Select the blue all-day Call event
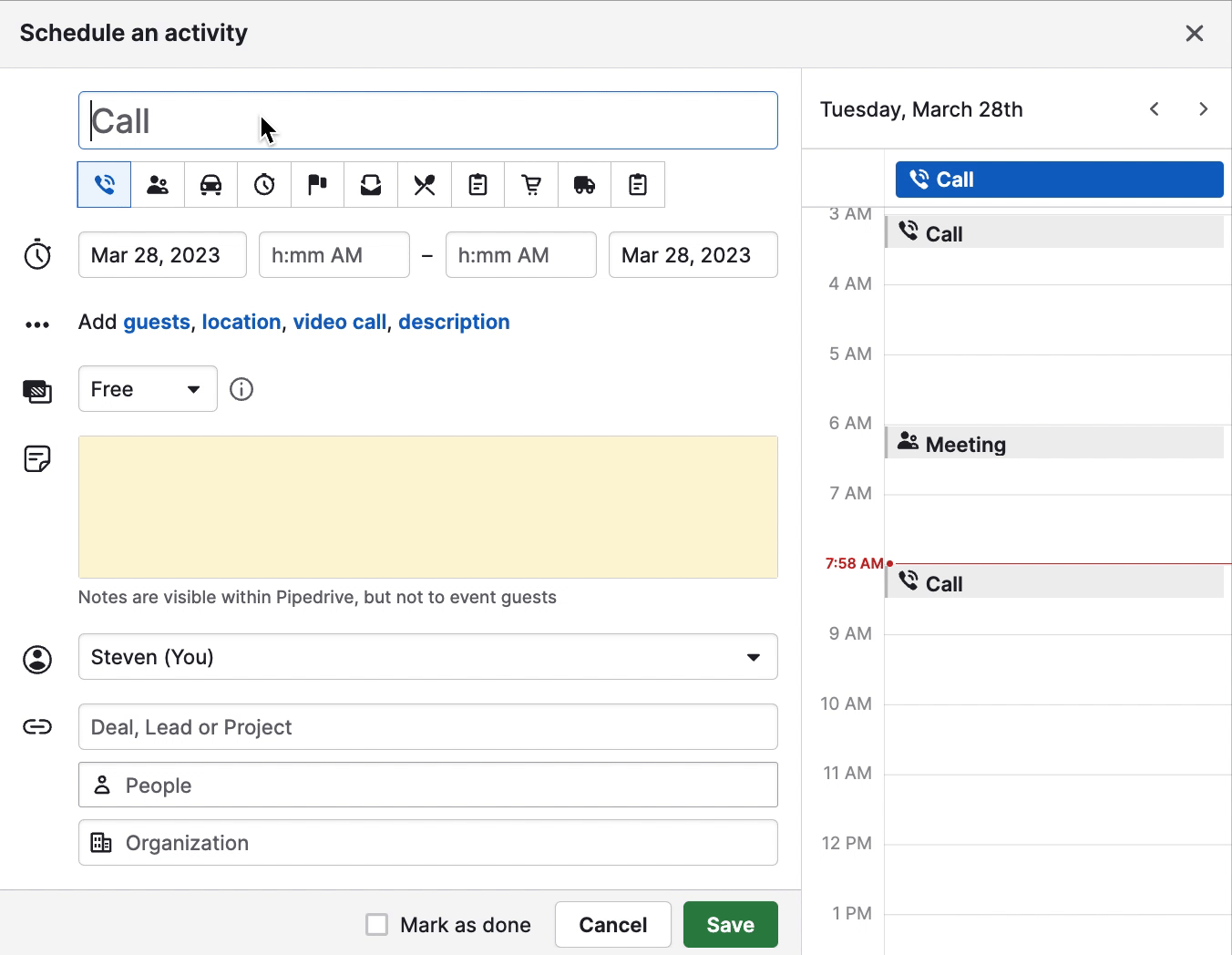Screen dimensions: 1232x955 [x=1060, y=180]
